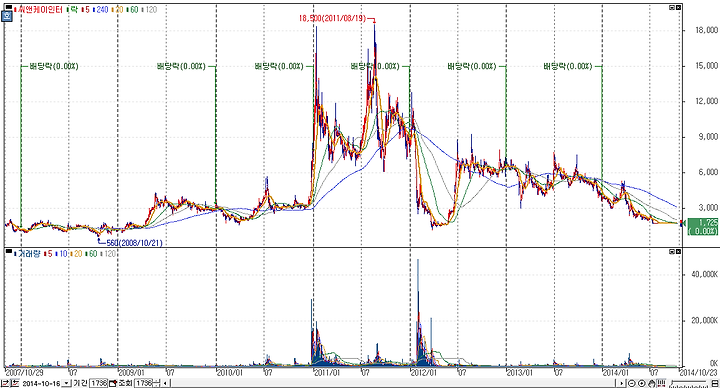Click the split-pane icon in the bottom toolbar
This screenshot has height=388, width=720.
(715, 383)
